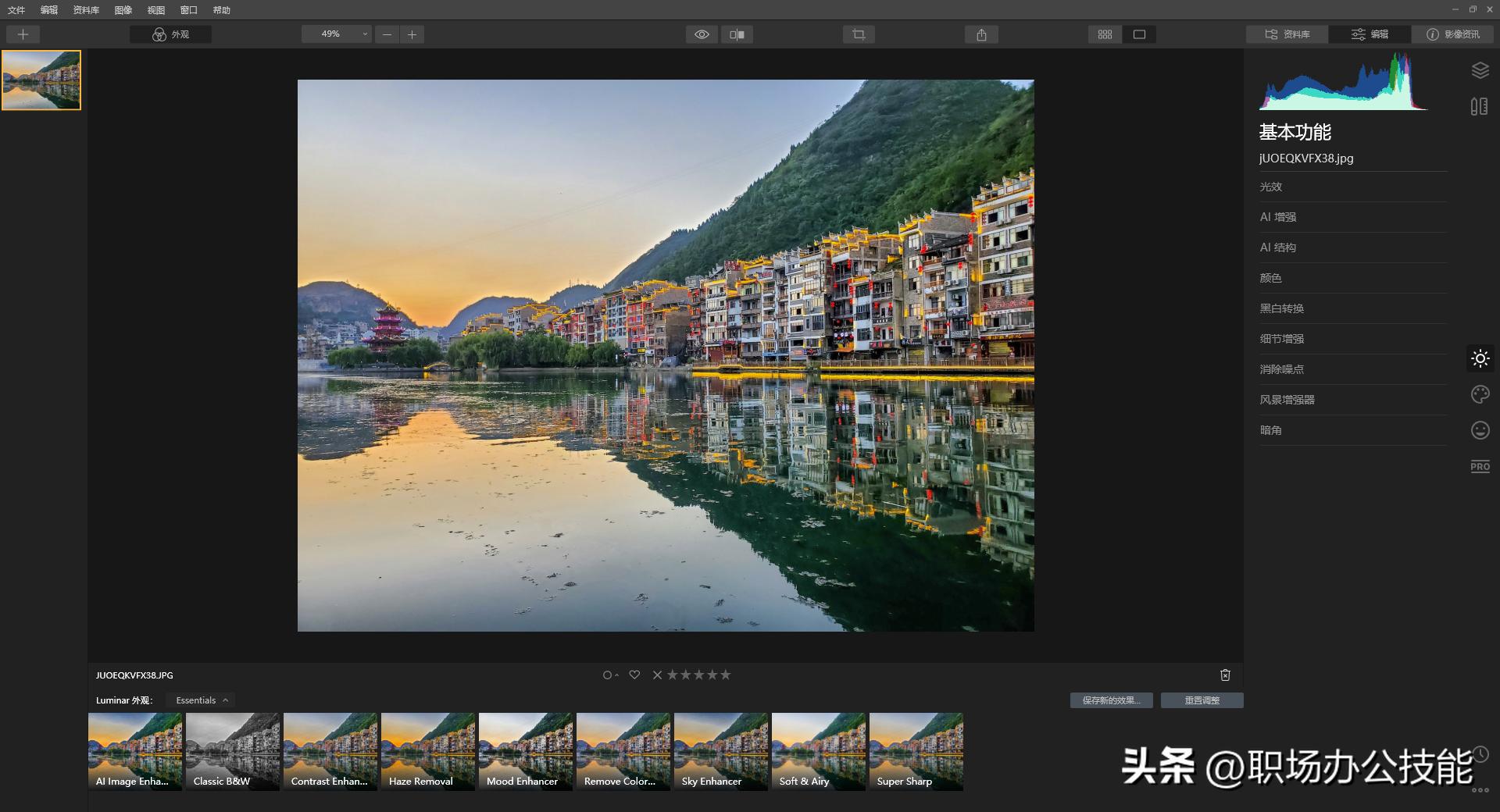The image size is (1500, 812).
Task: Open the Creative tools palette icon
Action: click(1480, 394)
